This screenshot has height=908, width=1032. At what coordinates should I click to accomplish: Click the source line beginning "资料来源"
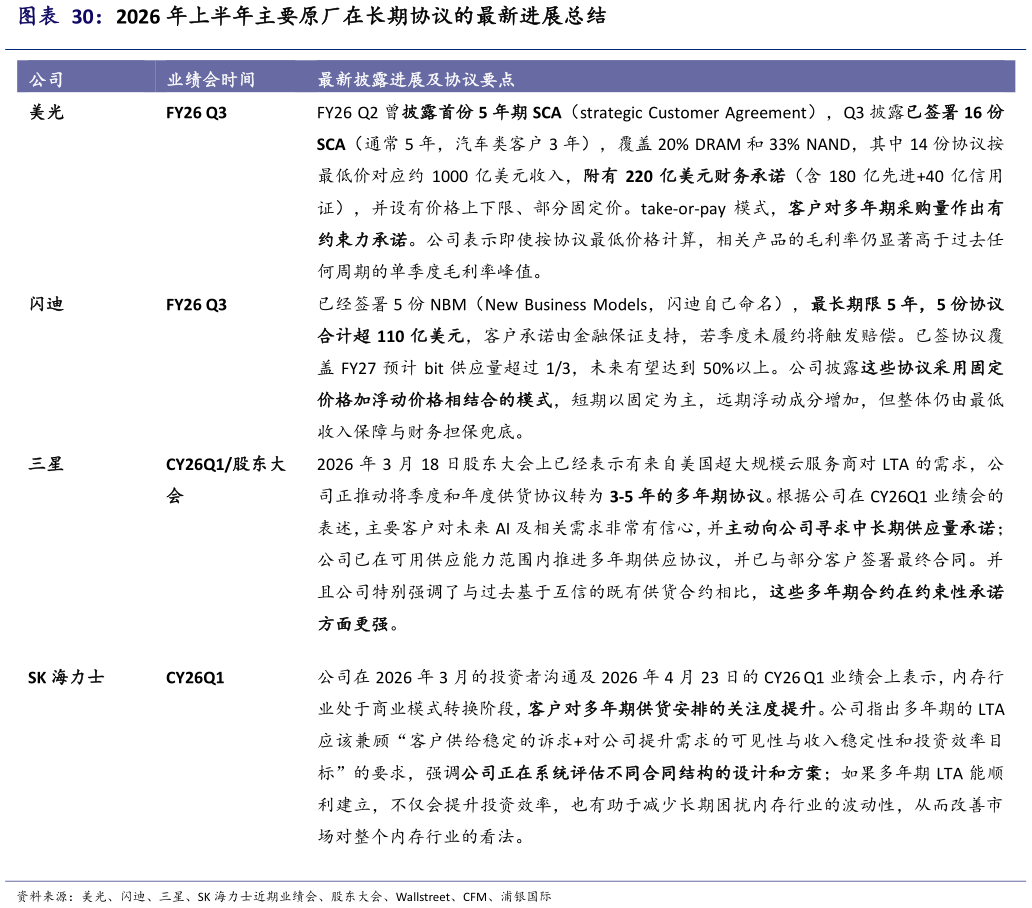(x=284, y=897)
